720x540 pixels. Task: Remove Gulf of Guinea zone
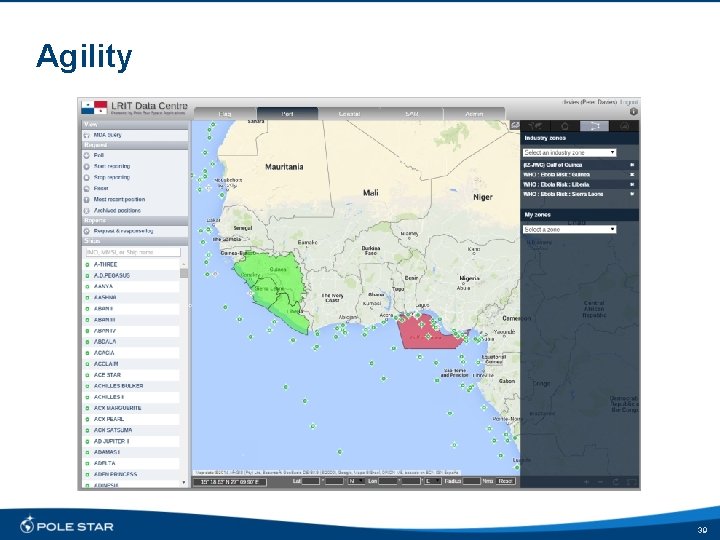pyautogui.click(x=632, y=165)
